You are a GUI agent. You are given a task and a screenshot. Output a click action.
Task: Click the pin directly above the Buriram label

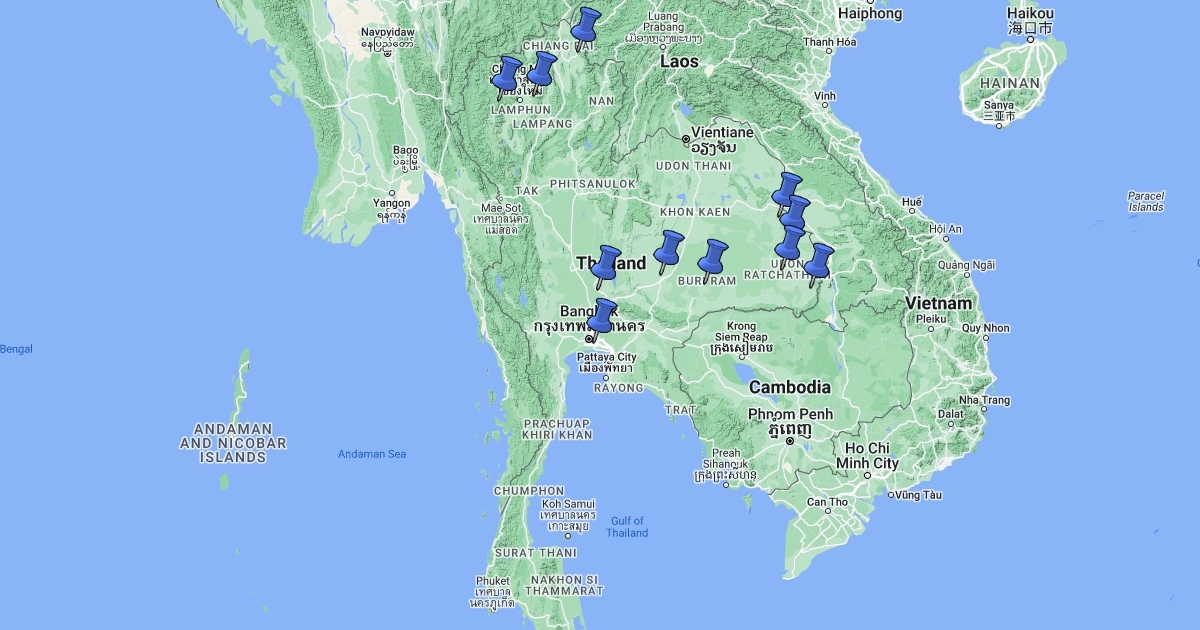(712, 259)
